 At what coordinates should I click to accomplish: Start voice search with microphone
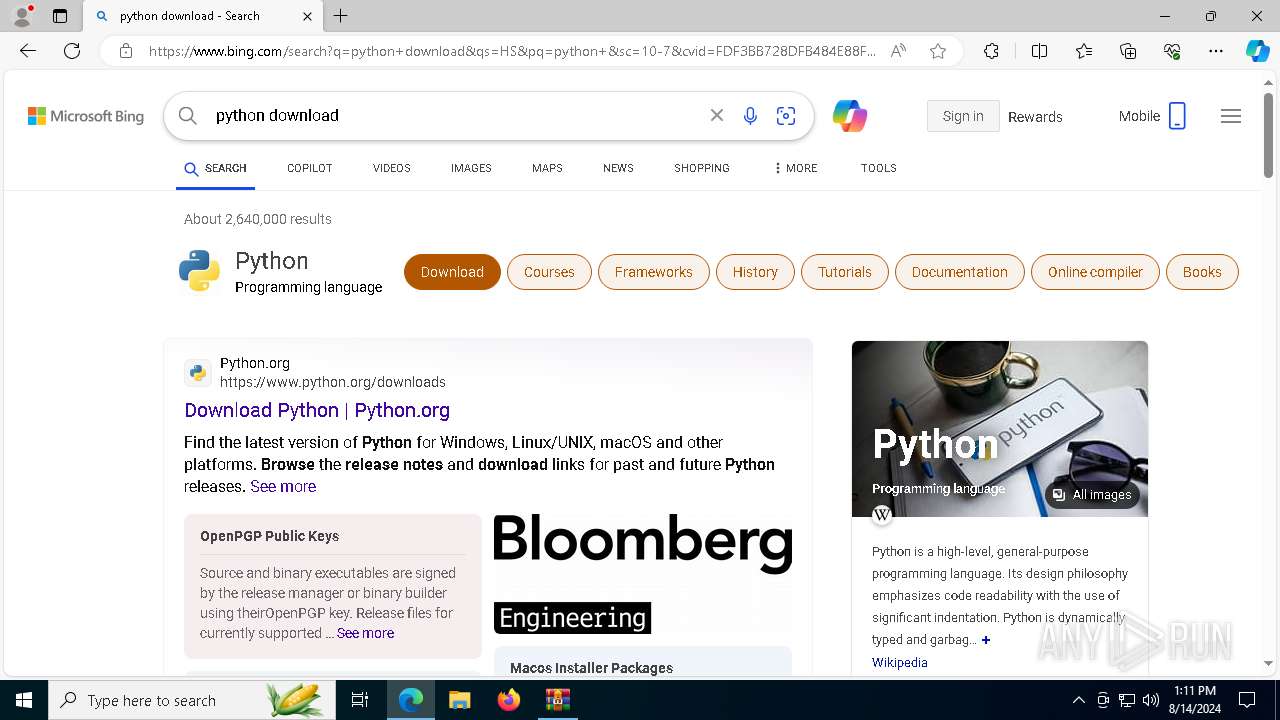pyautogui.click(x=750, y=116)
